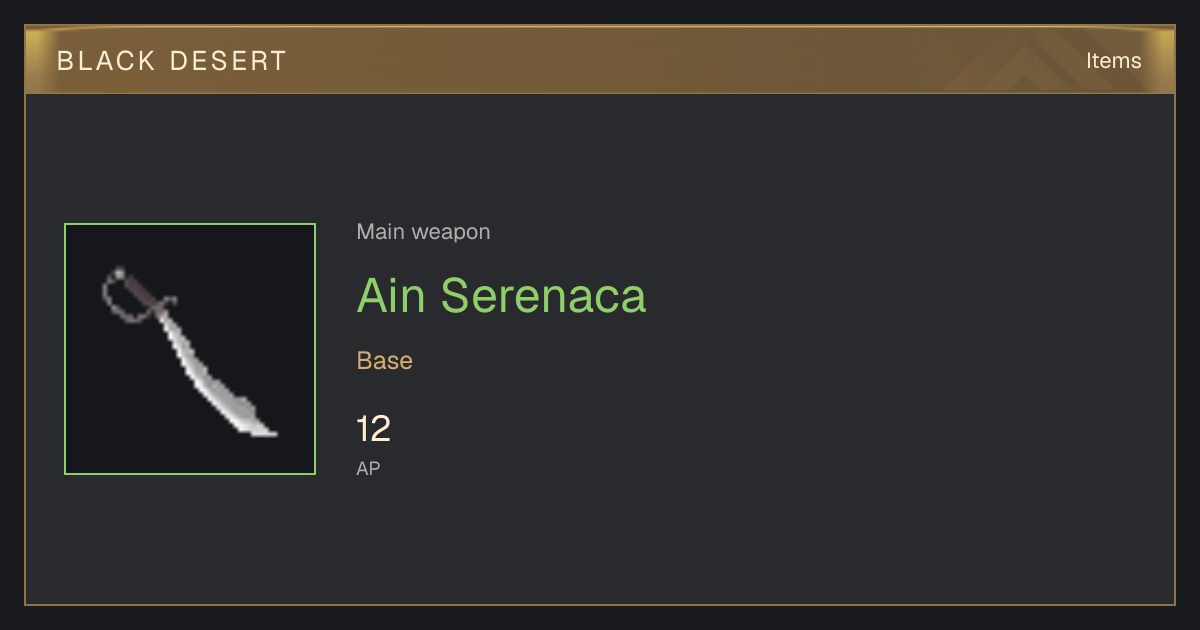
Task: Click the Ain Serenaca sword icon
Action: pos(190,350)
